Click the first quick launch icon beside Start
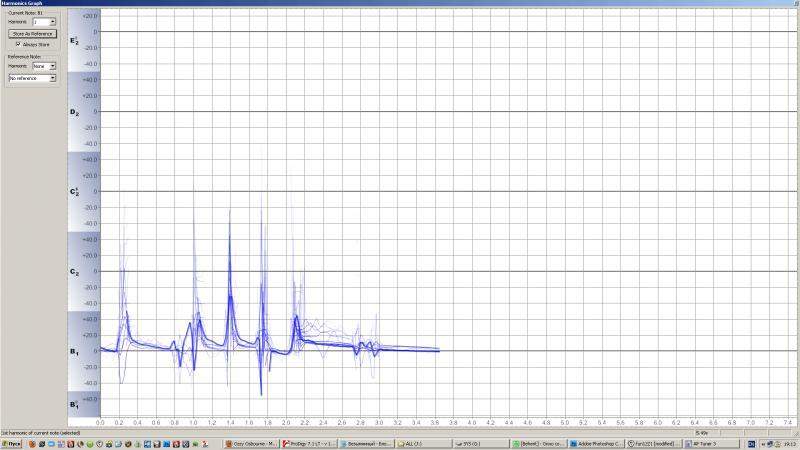This screenshot has width=800, height=450. [x=31, y=442]
